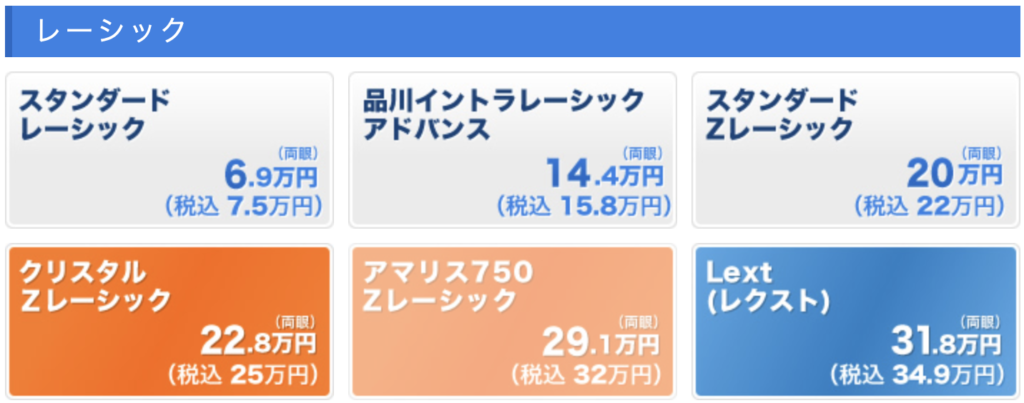Click the (両眼) label above 31.8万円
Screen dimensions: 1024x403
coord(980,321)
